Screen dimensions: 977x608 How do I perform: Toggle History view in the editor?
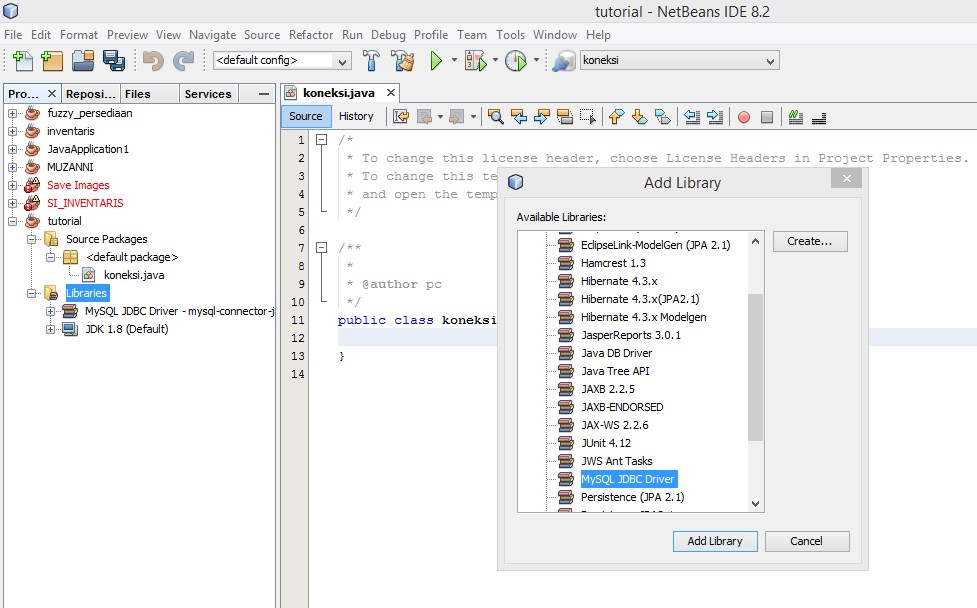click(356, 116)
